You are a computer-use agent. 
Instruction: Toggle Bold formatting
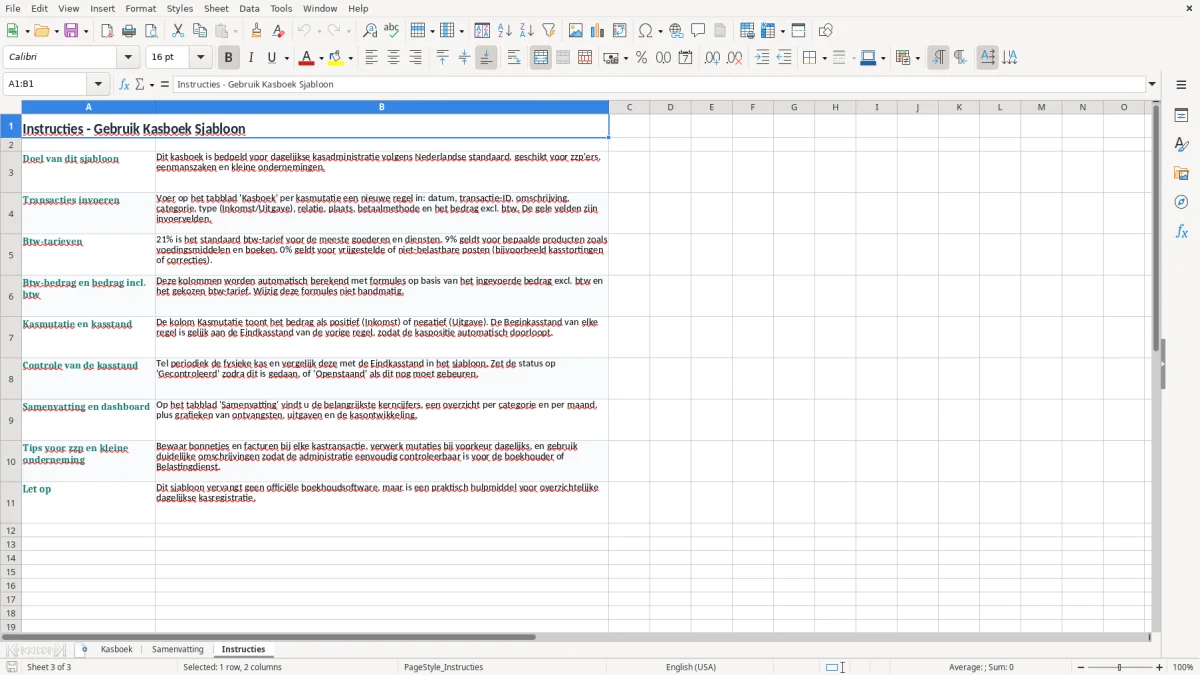pos(228,58)
